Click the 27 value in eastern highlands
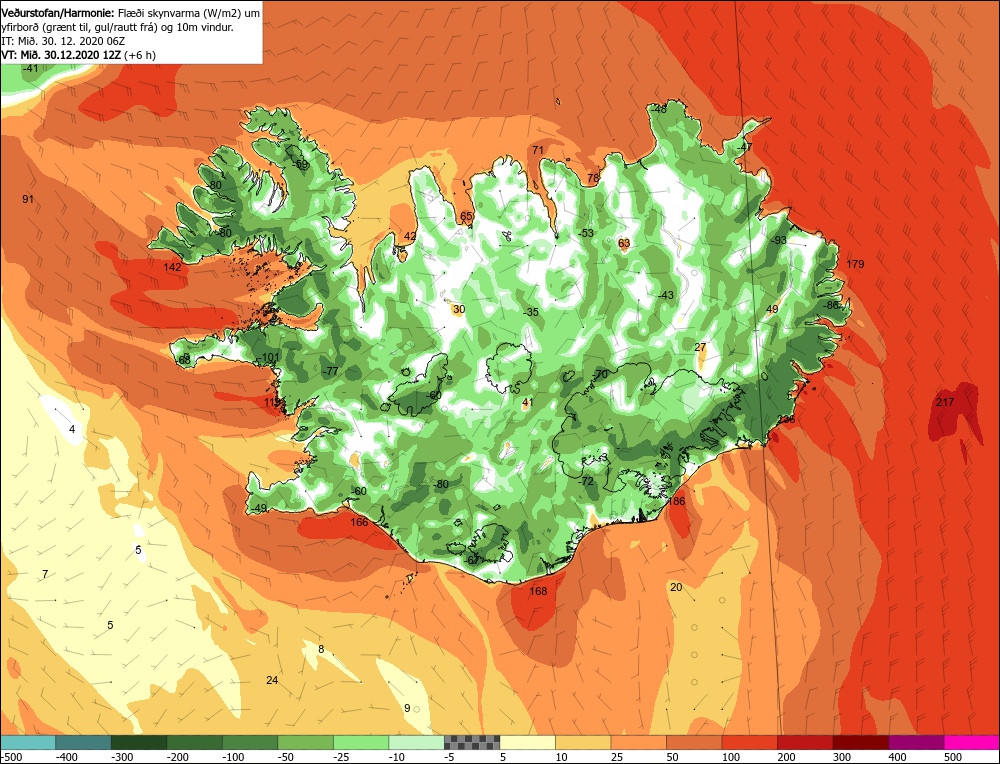This screenshot has height=764, width=1000. 700,348
